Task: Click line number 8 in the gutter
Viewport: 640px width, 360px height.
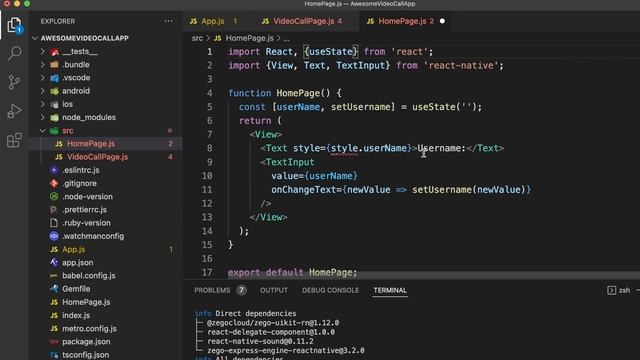Action: (x=209, y=148)
